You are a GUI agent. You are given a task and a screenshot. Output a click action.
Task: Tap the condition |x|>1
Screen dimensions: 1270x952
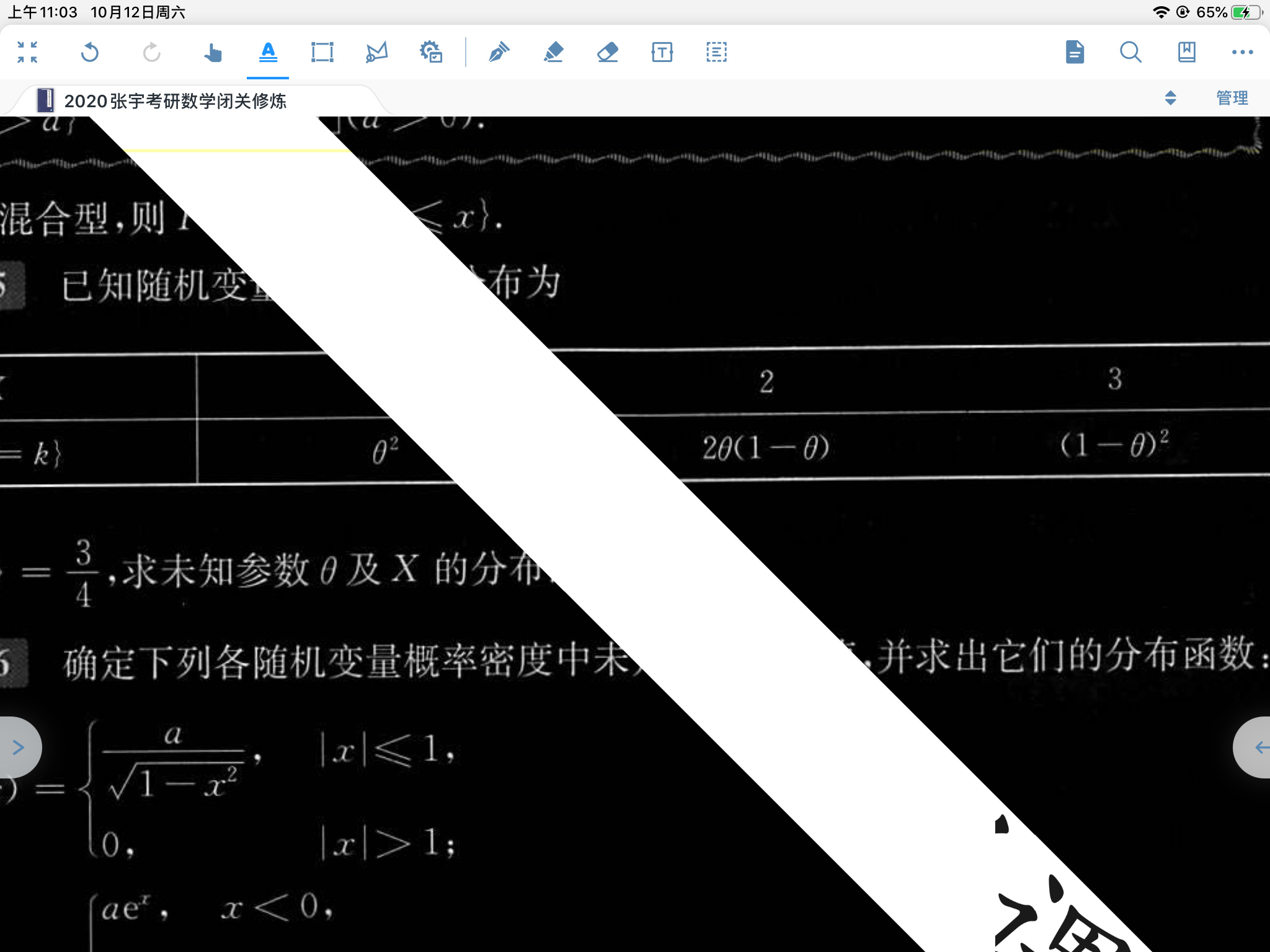[x=381, y=843]
